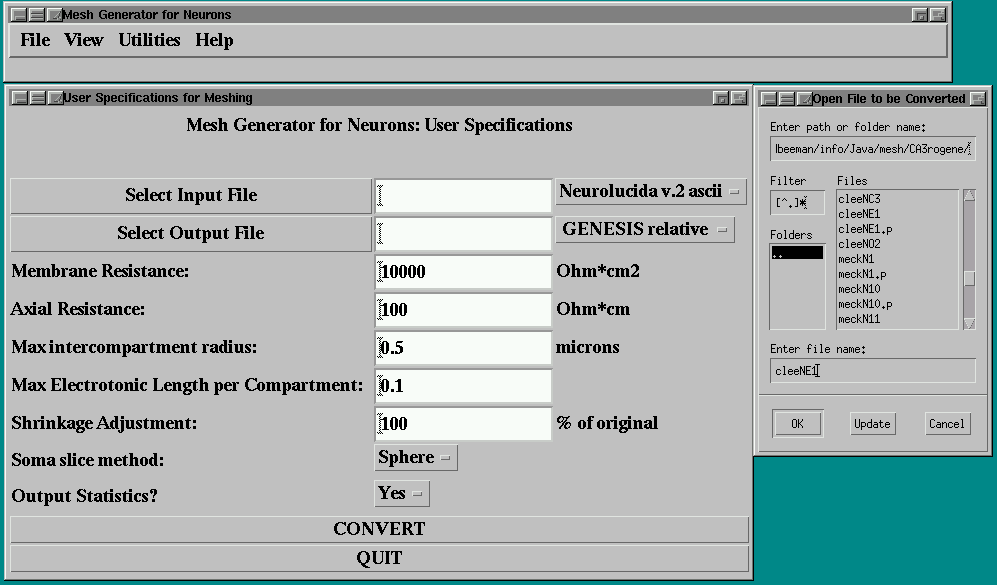
Task: Click the pin icon of Mesh Generator title bar
Action: 55,15
